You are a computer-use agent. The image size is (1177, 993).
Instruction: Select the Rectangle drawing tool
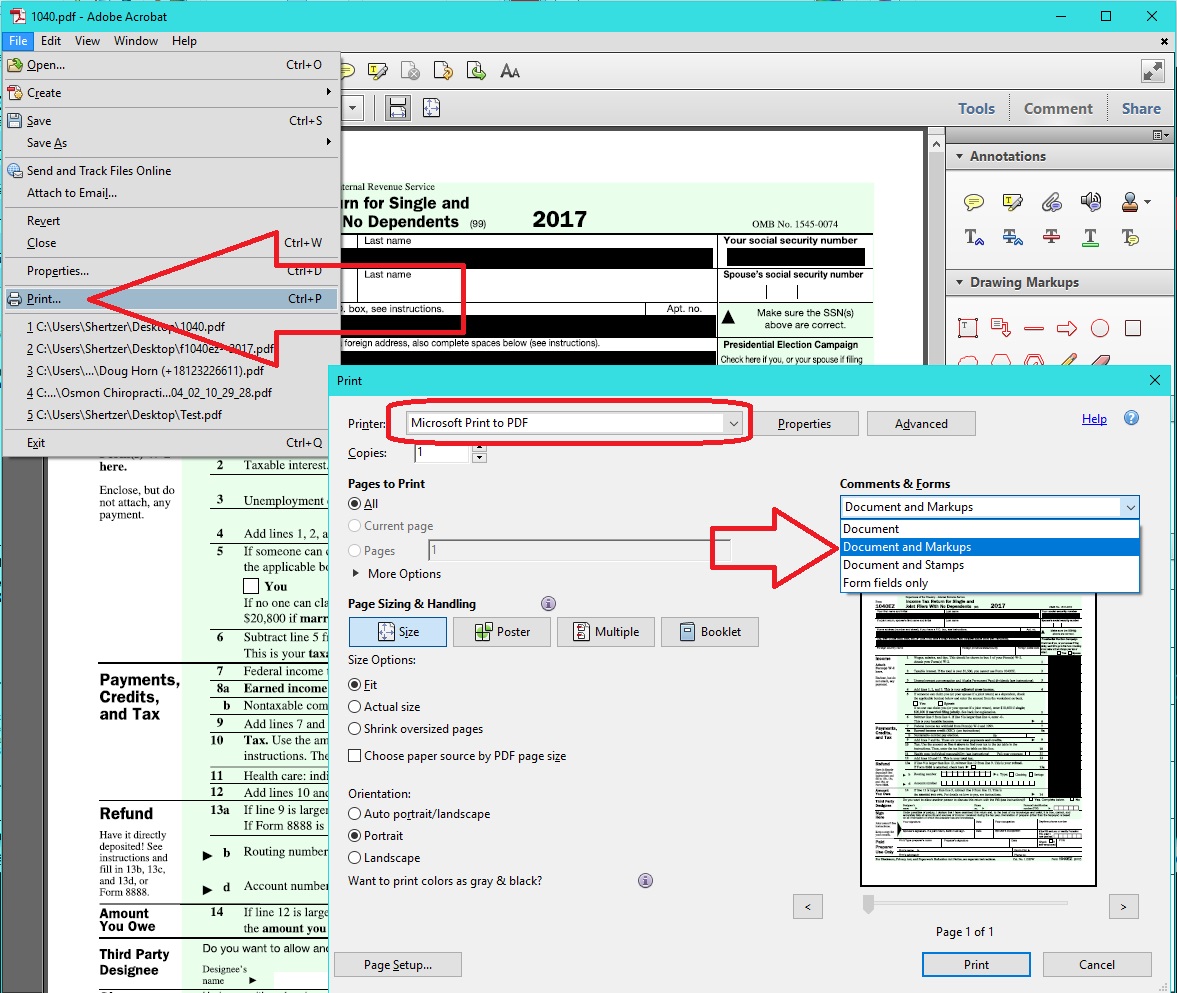(1133, 328)
